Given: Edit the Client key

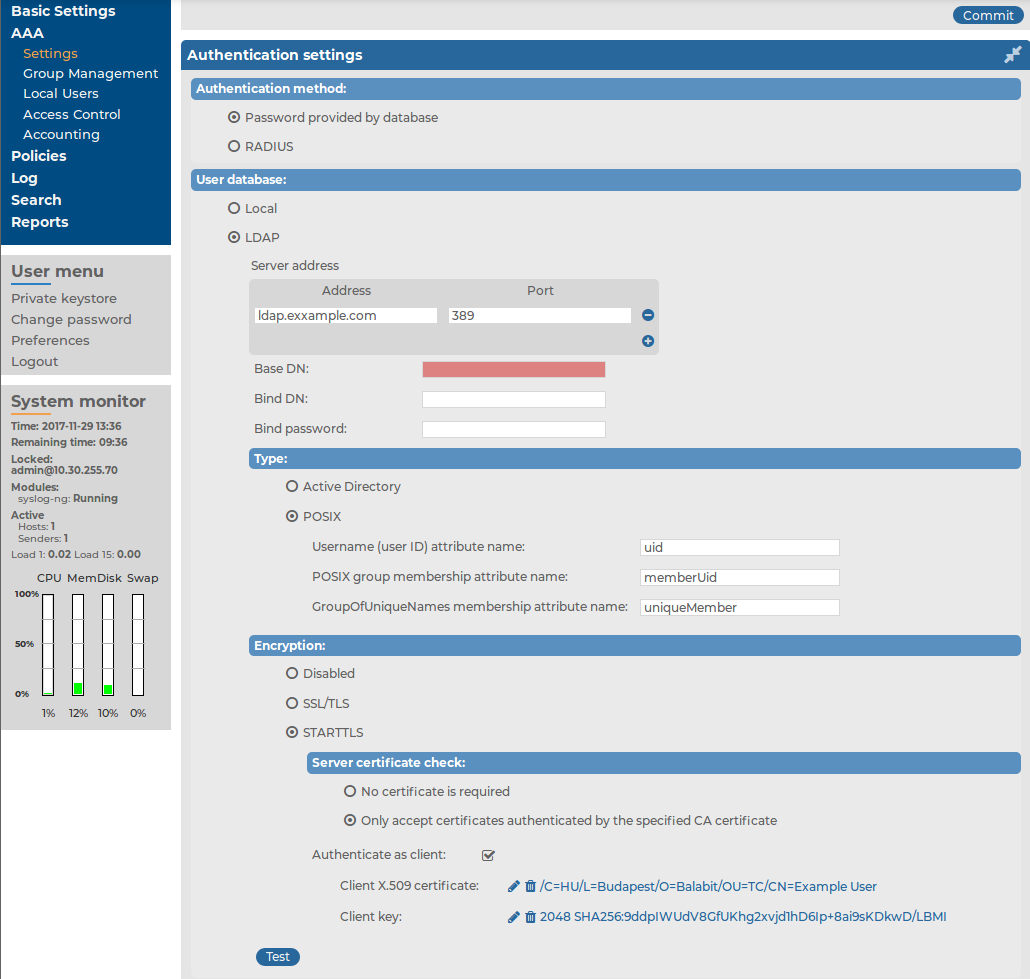Looking at the screenshot, I should (514, 917).
